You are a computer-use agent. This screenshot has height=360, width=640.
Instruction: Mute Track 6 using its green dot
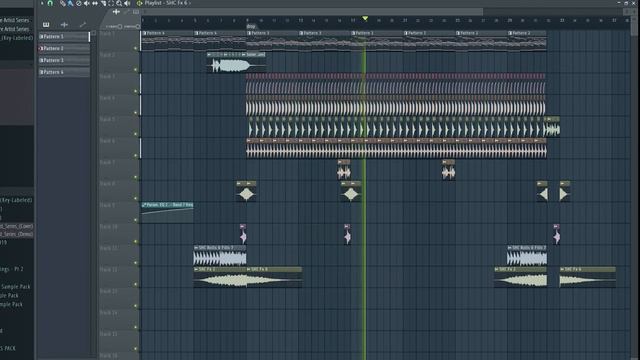136,156
